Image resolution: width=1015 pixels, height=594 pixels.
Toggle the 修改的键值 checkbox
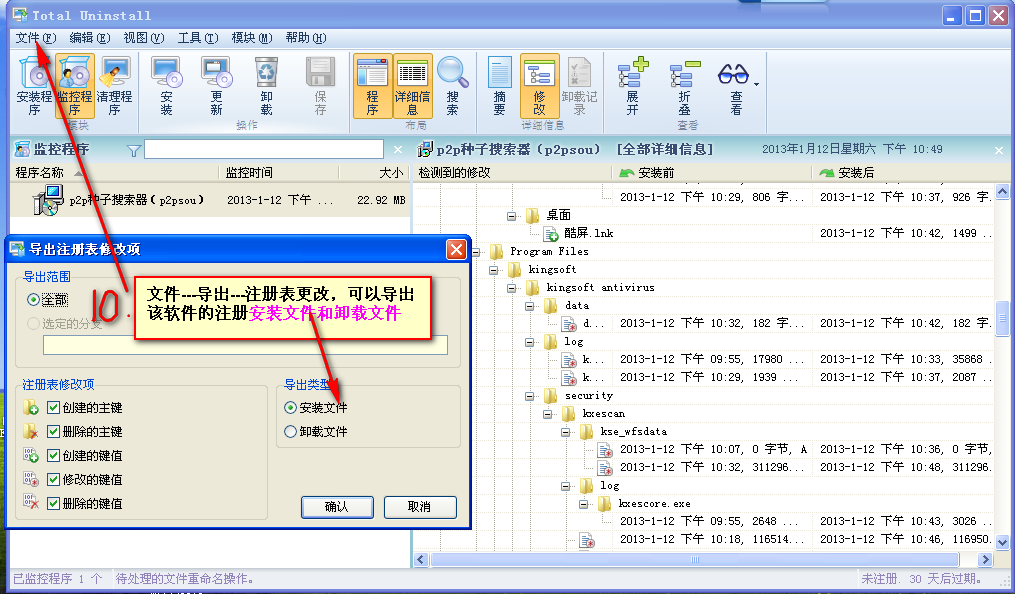54,479
